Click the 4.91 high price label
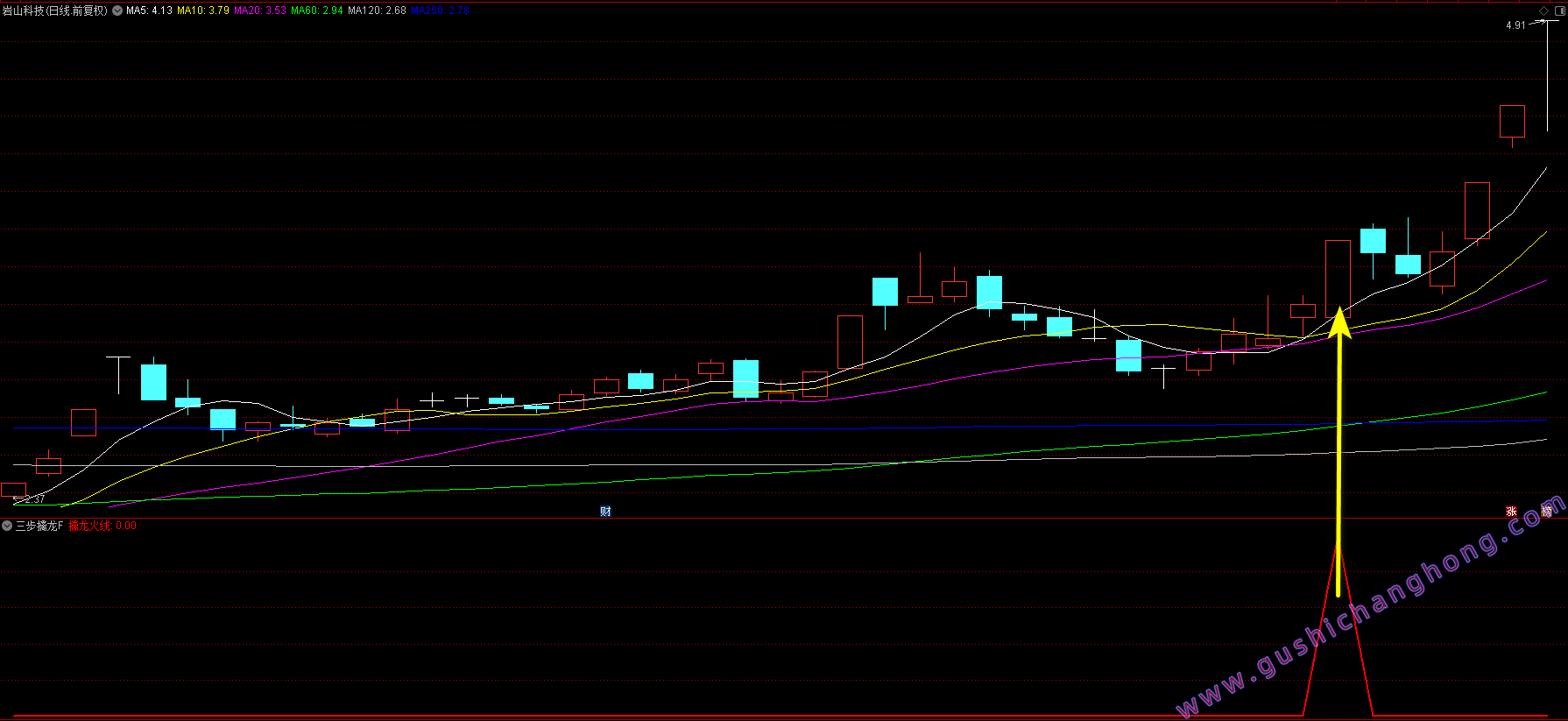 1515,25
